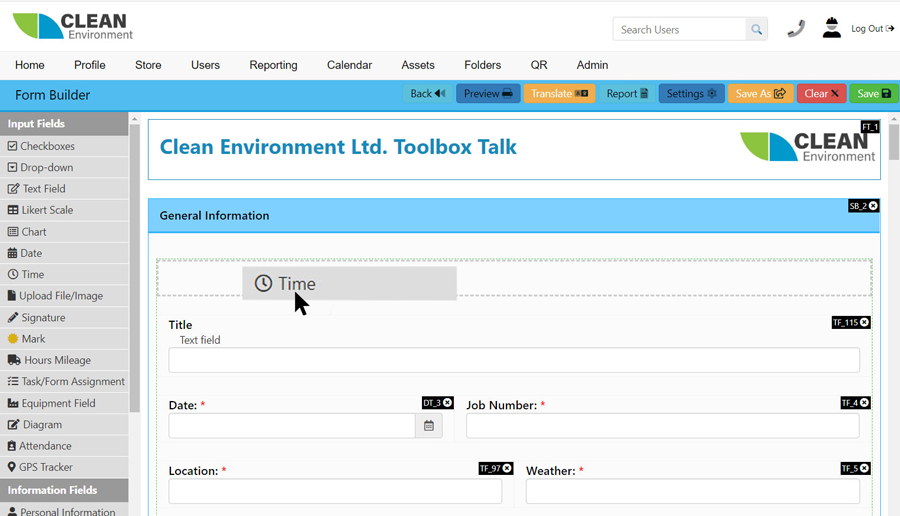Select the GPS Tracker field
The height and width of the screenshot is (516, 900).
pyautogui.click(x=64, y=467)
